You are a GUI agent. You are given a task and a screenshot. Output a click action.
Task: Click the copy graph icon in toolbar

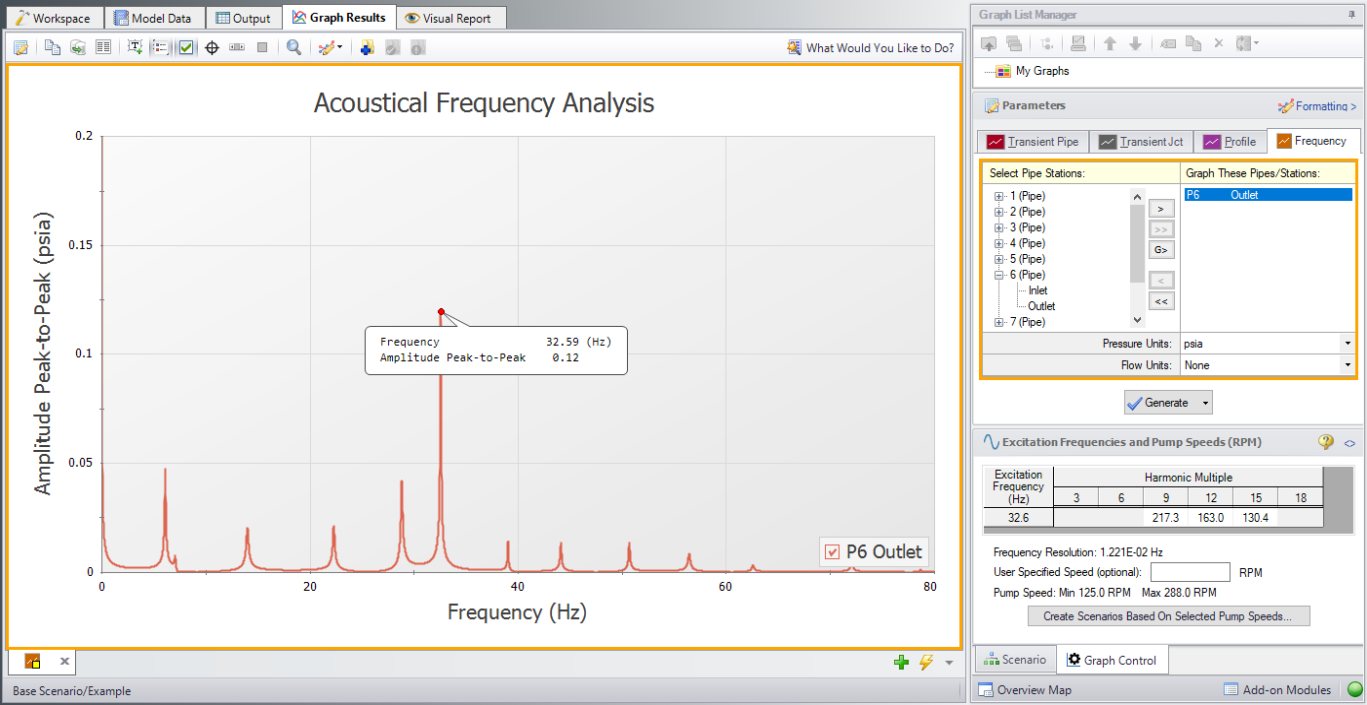(51, 47)
